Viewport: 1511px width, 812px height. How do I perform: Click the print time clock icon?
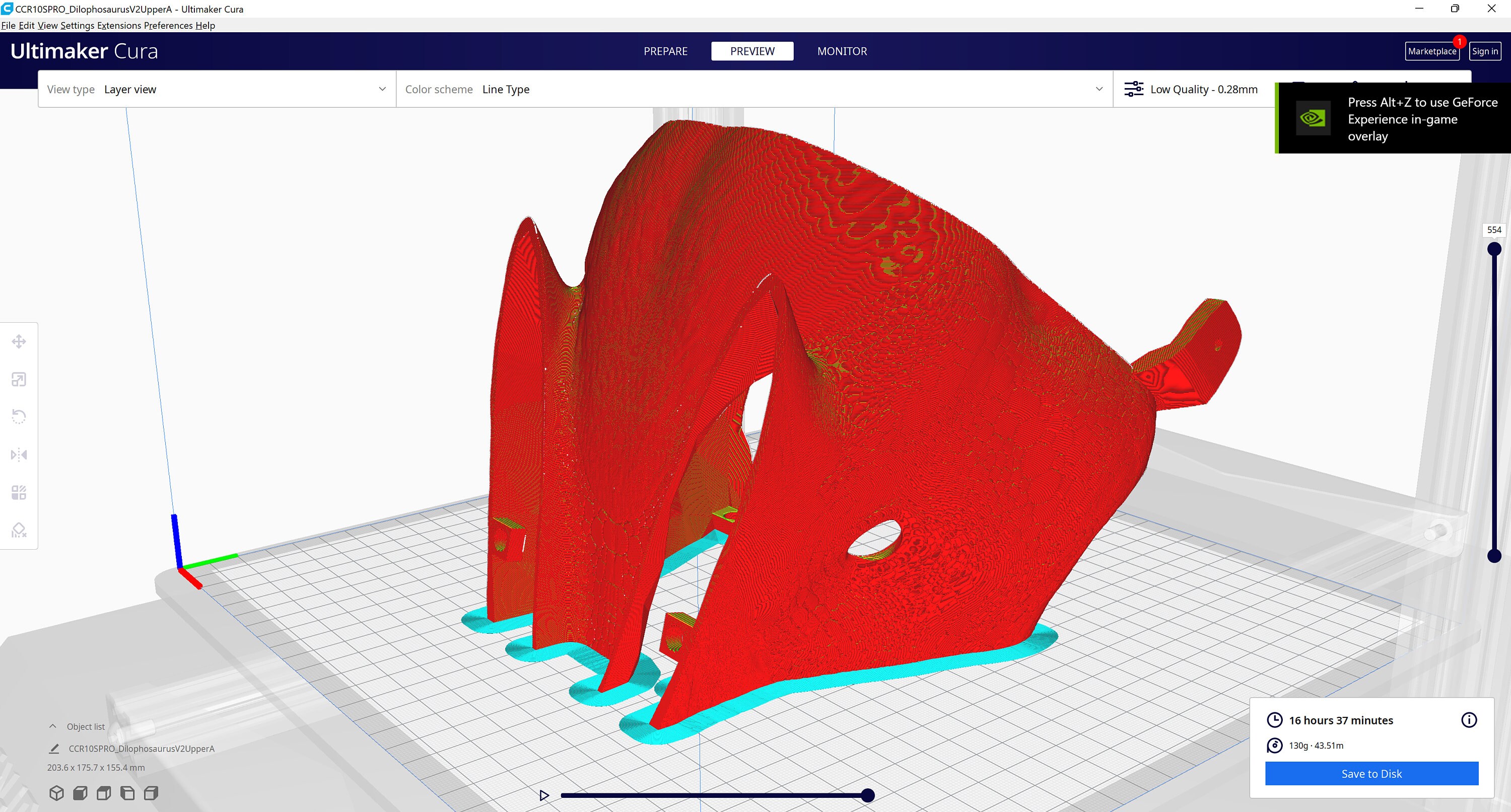(1274, 720)
